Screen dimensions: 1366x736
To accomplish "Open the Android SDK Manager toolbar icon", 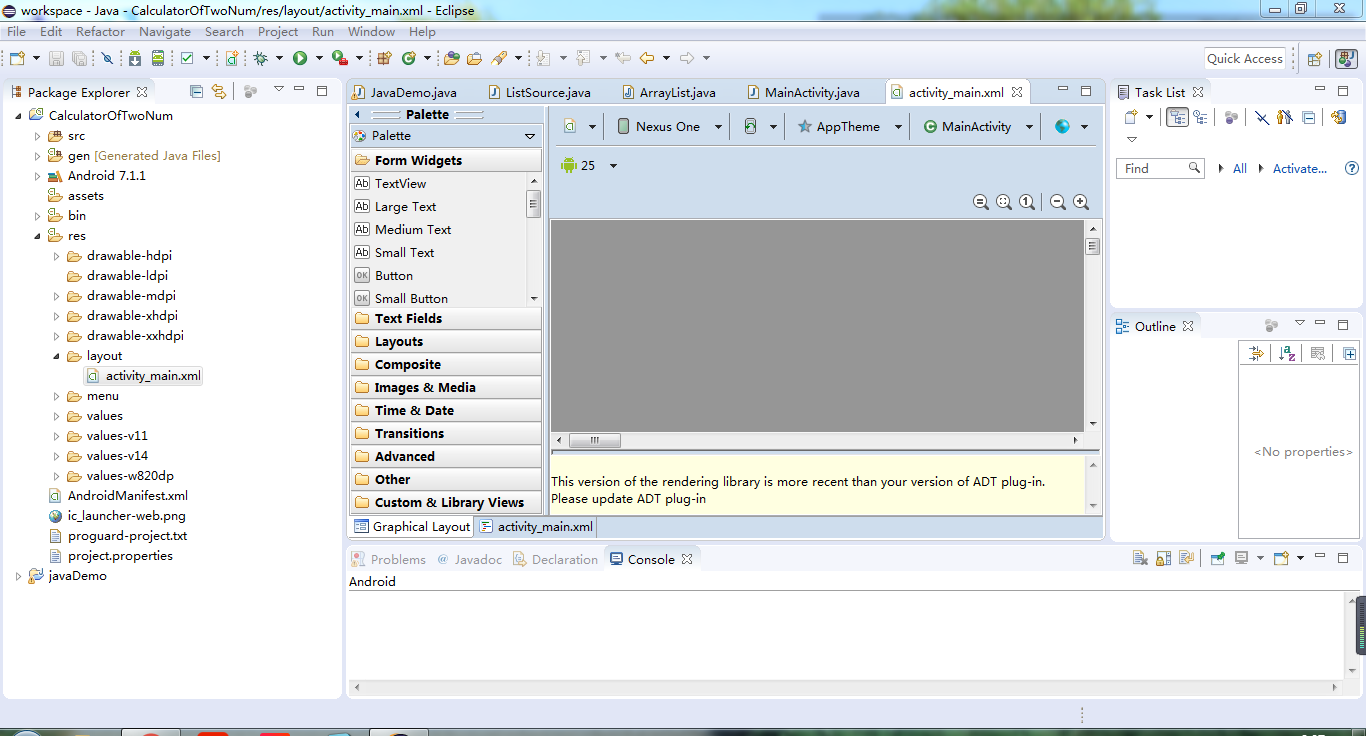I will pos(135,58).
